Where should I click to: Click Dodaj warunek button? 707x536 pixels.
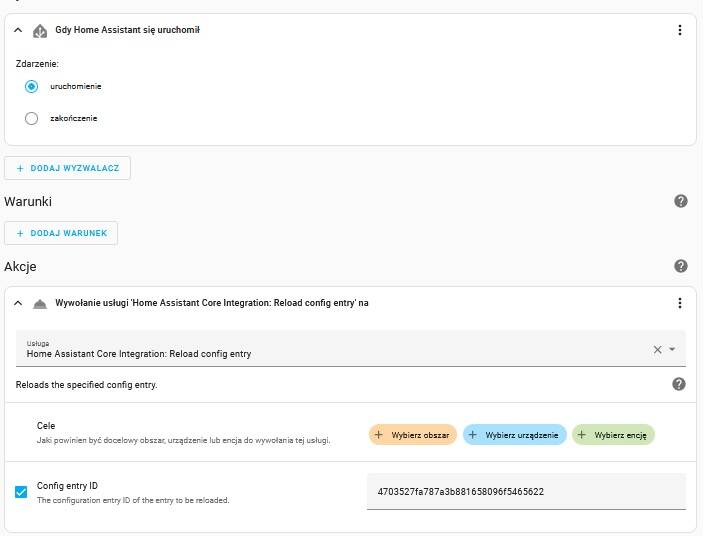(x=61, y=233)
